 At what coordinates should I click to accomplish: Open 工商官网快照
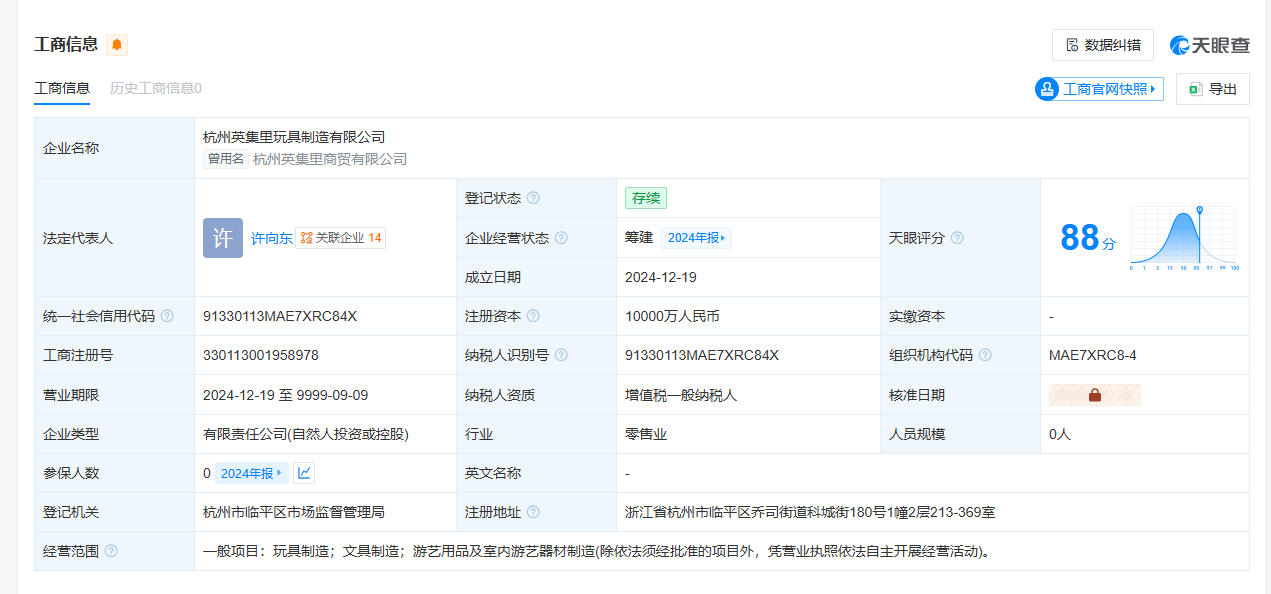pyautogui.click(x=1100, y=89)
